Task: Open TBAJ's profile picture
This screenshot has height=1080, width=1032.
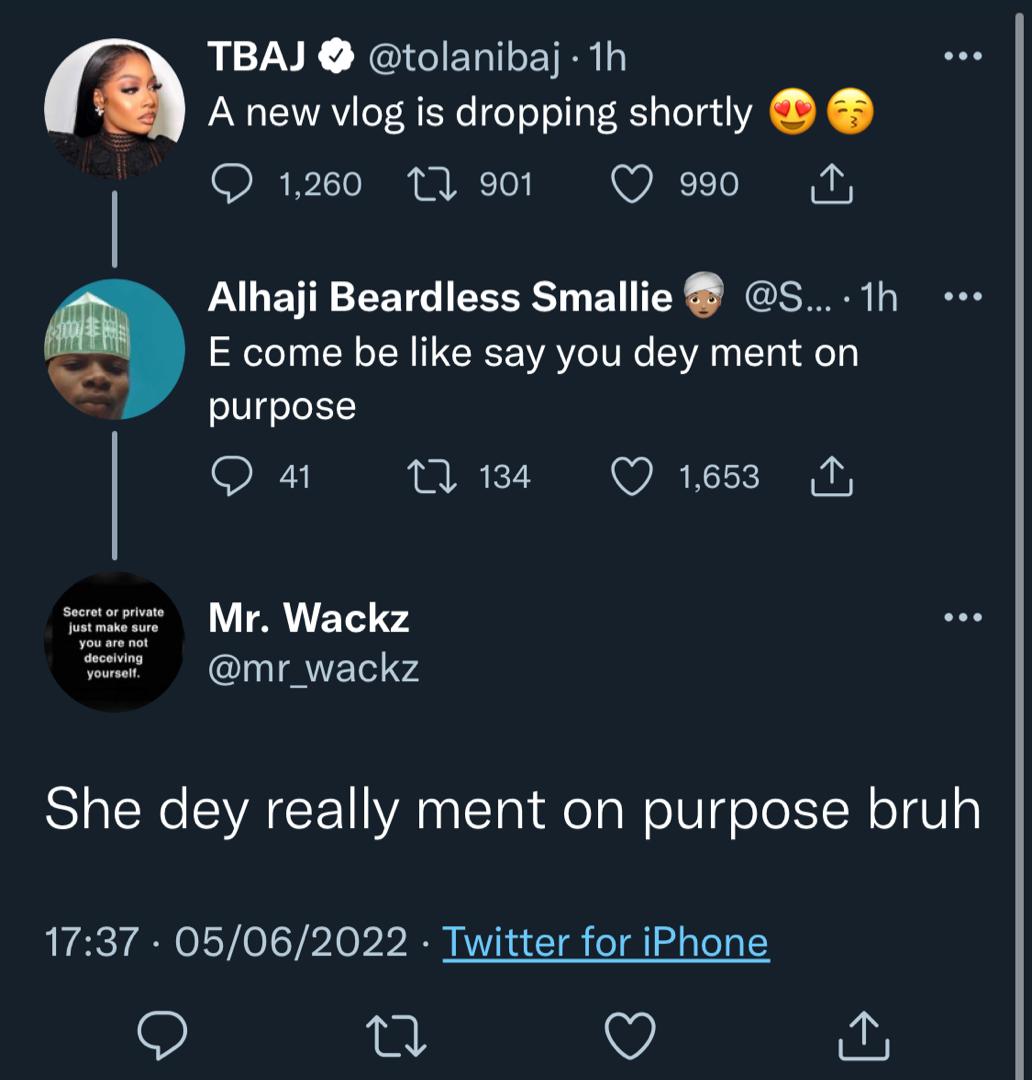Action: click(x=115, y=108)
